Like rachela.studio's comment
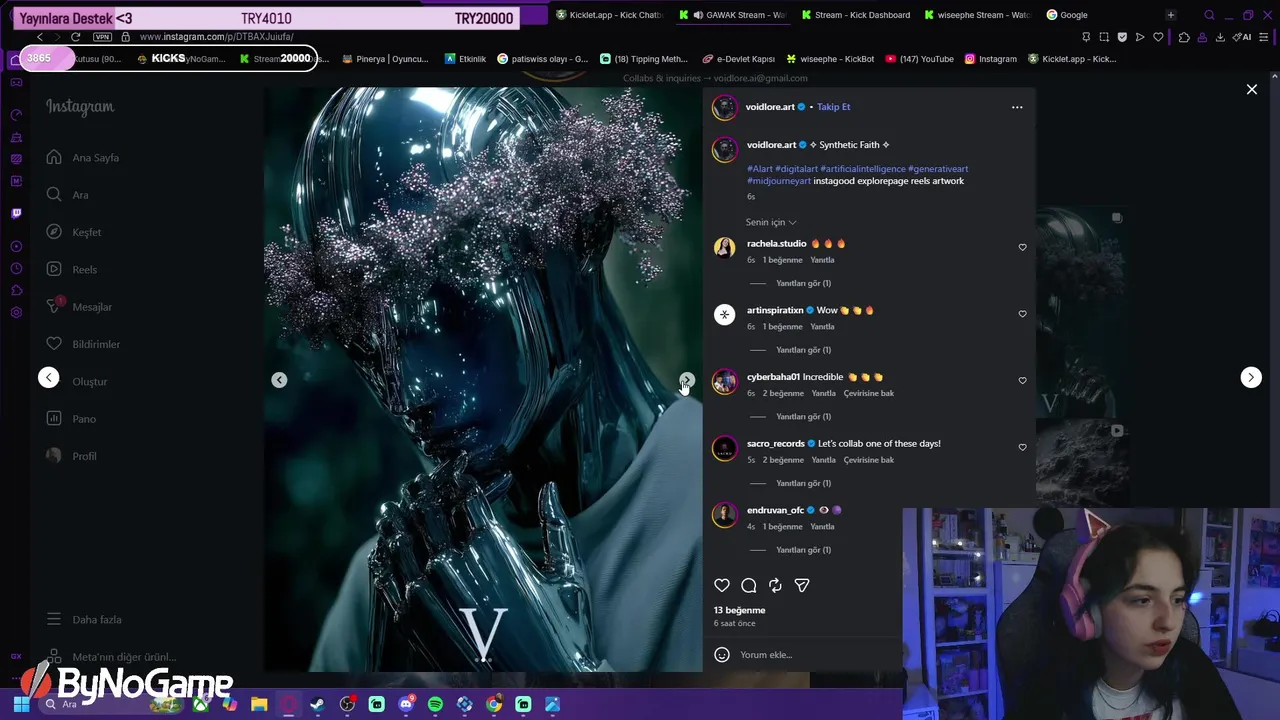1280x720 pixels. pos(1022,247)
